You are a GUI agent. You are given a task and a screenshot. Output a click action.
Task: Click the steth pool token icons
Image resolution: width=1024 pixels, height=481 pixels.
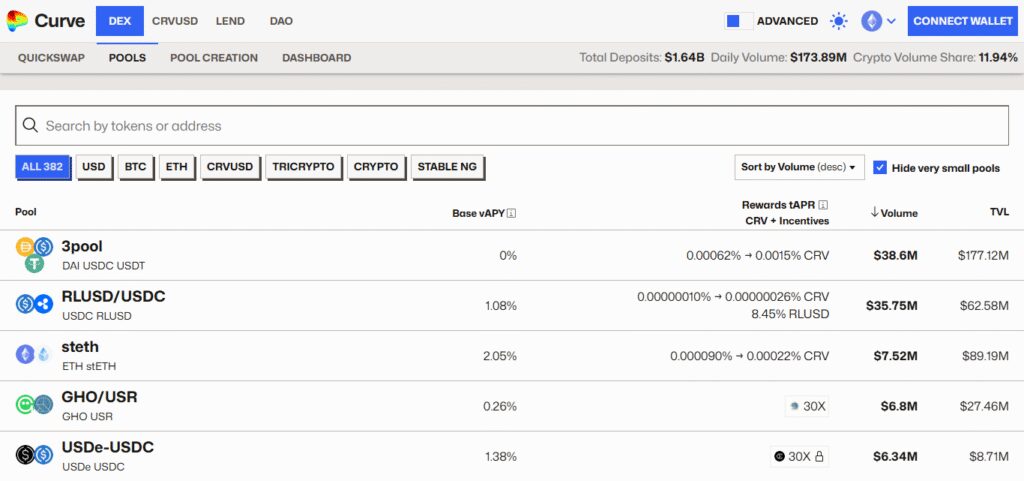click(x=34, y=354)
